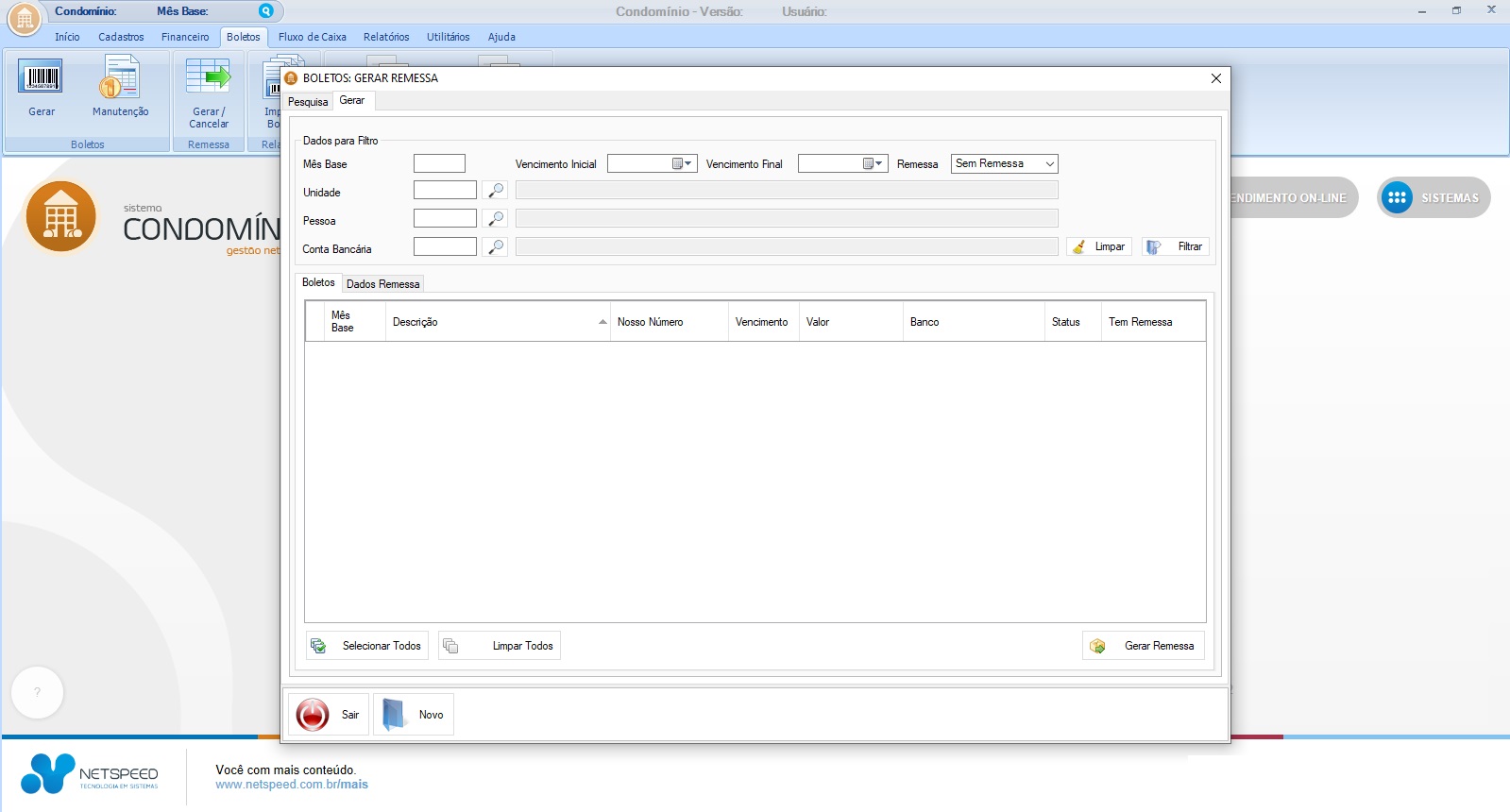Viewport: 1510px width, 812px height.
Task: Sort by Descrição column header
Action: [x=498, y=322]
